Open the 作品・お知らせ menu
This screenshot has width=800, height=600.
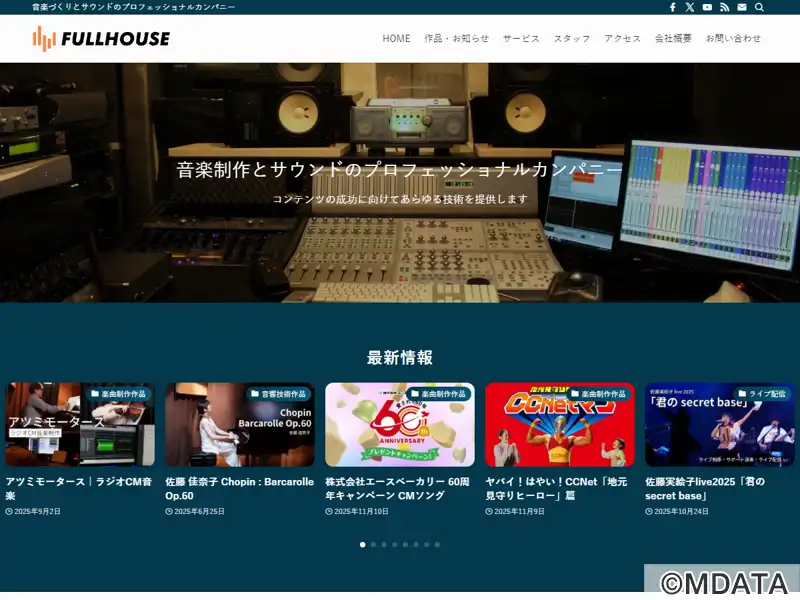(x=456, y=39)
